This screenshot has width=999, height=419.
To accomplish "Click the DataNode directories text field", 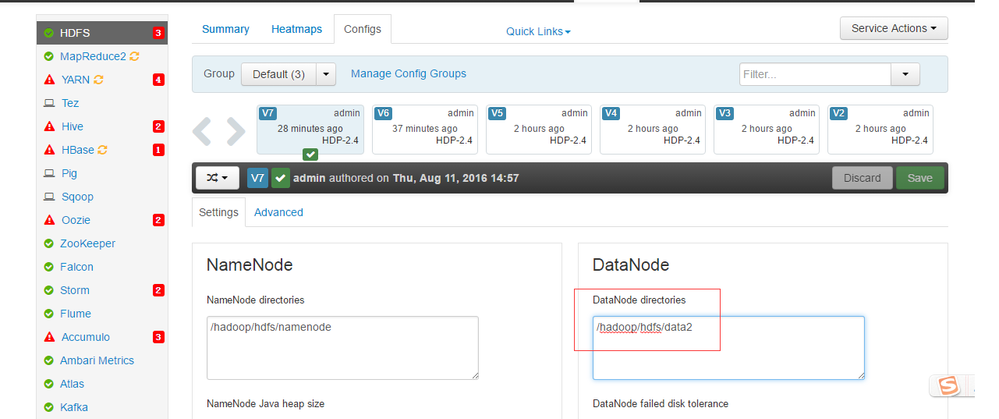I will [727, 347].
